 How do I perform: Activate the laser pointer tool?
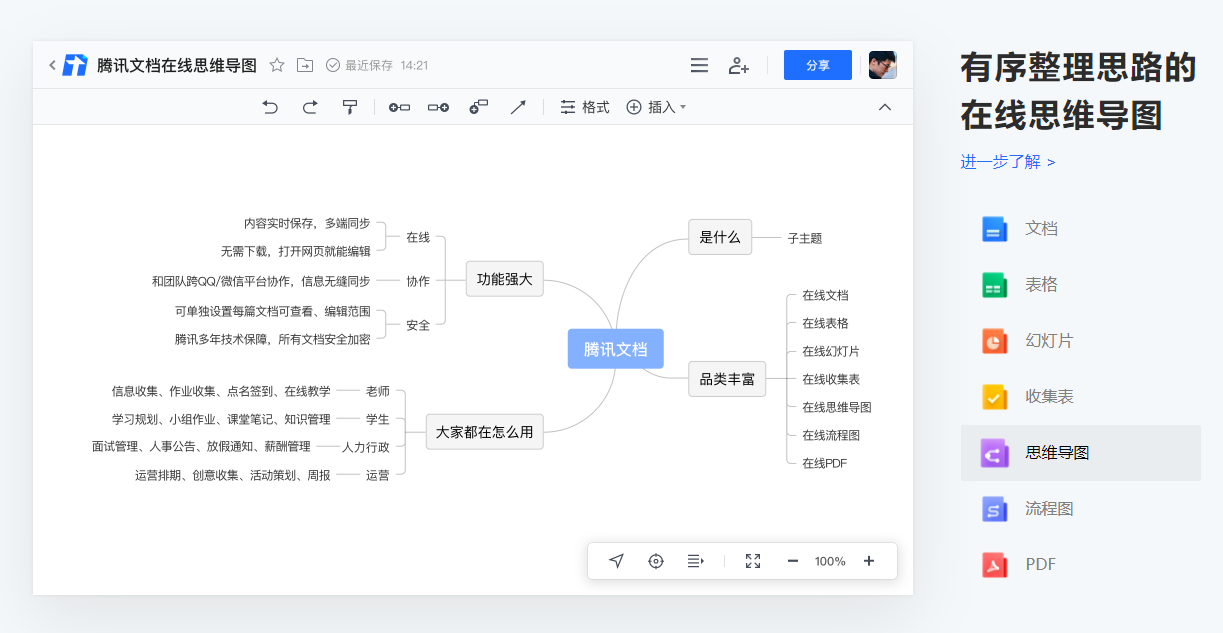(x=616, y=561)
